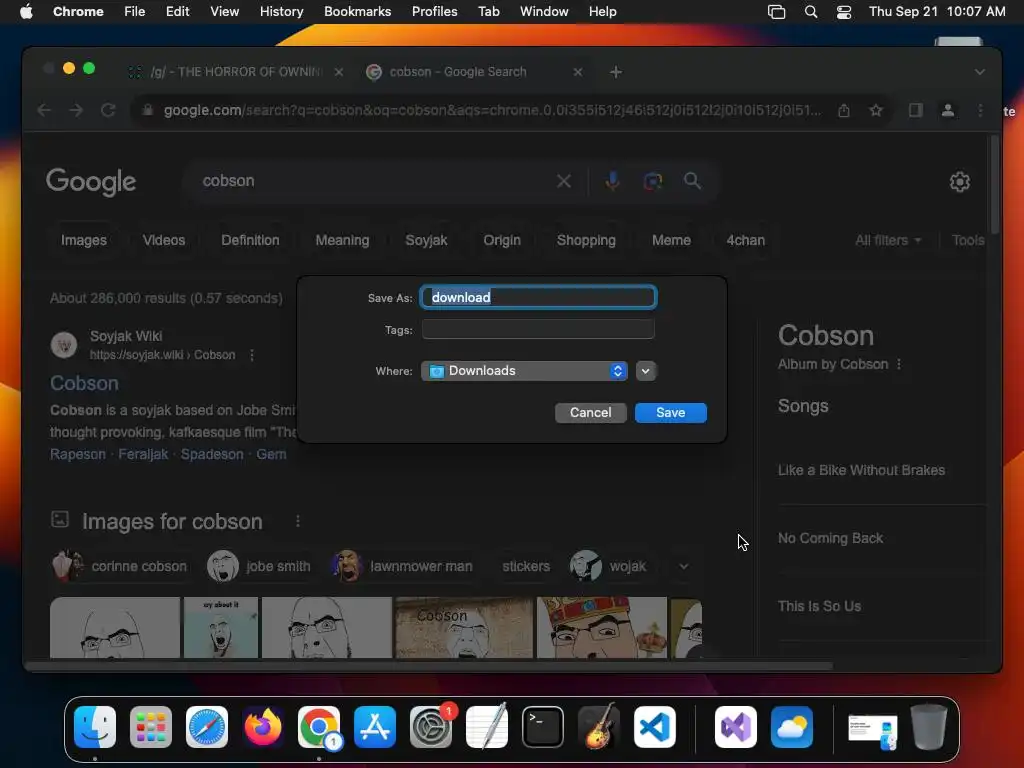Close the cobson Google Search tab
Viewport: 1024px width, 768px height.
[577, 72]
